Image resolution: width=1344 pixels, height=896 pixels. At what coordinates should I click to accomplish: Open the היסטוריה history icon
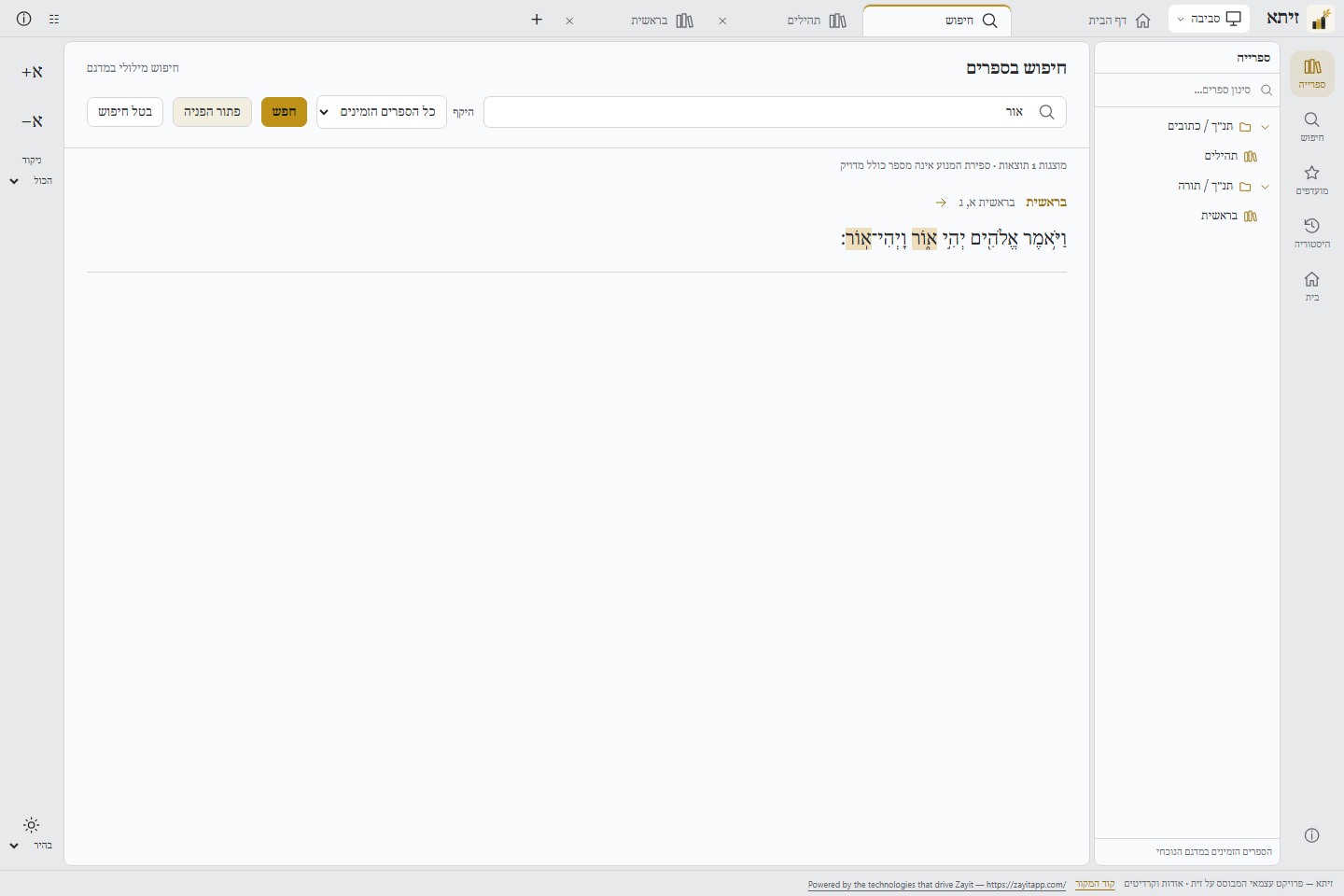pyautogui.click(x=1311, y=232)
